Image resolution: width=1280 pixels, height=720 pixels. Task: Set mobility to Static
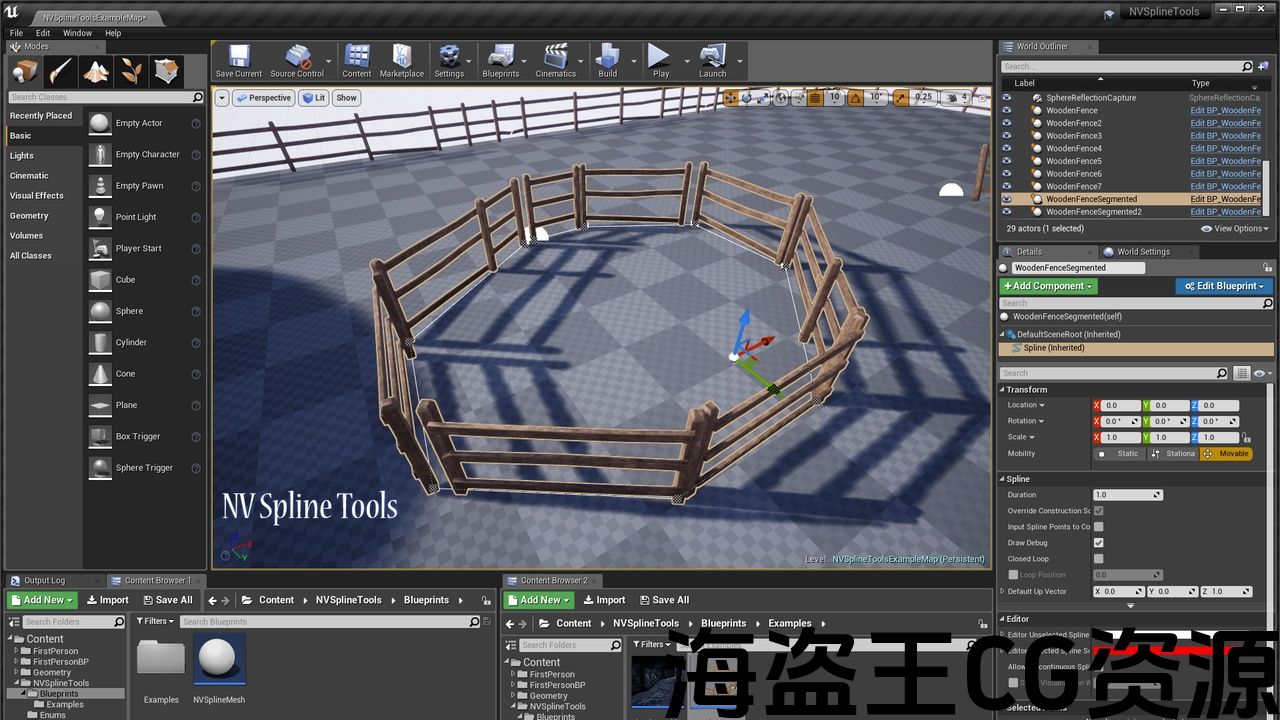[1118, 454]
